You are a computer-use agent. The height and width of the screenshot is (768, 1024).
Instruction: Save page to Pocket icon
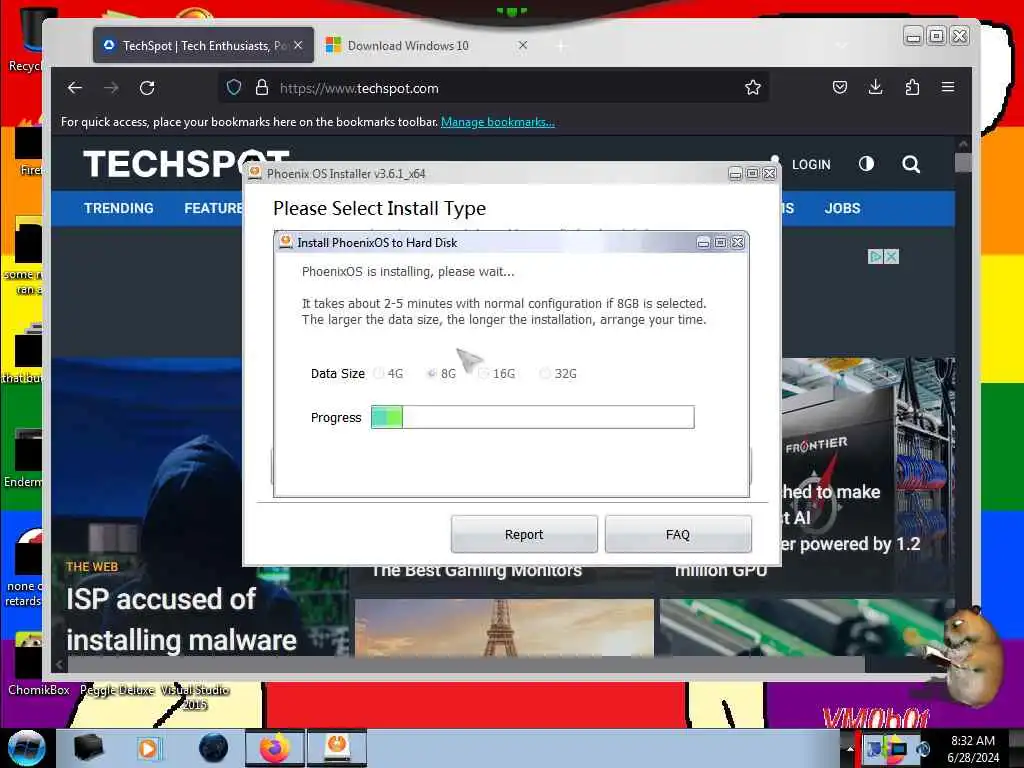[840, 87]
